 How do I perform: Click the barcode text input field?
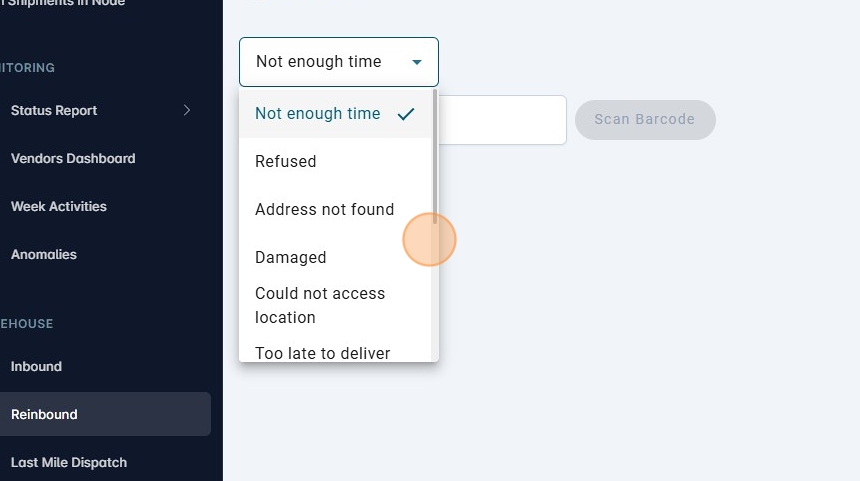(x=503, y=120)
